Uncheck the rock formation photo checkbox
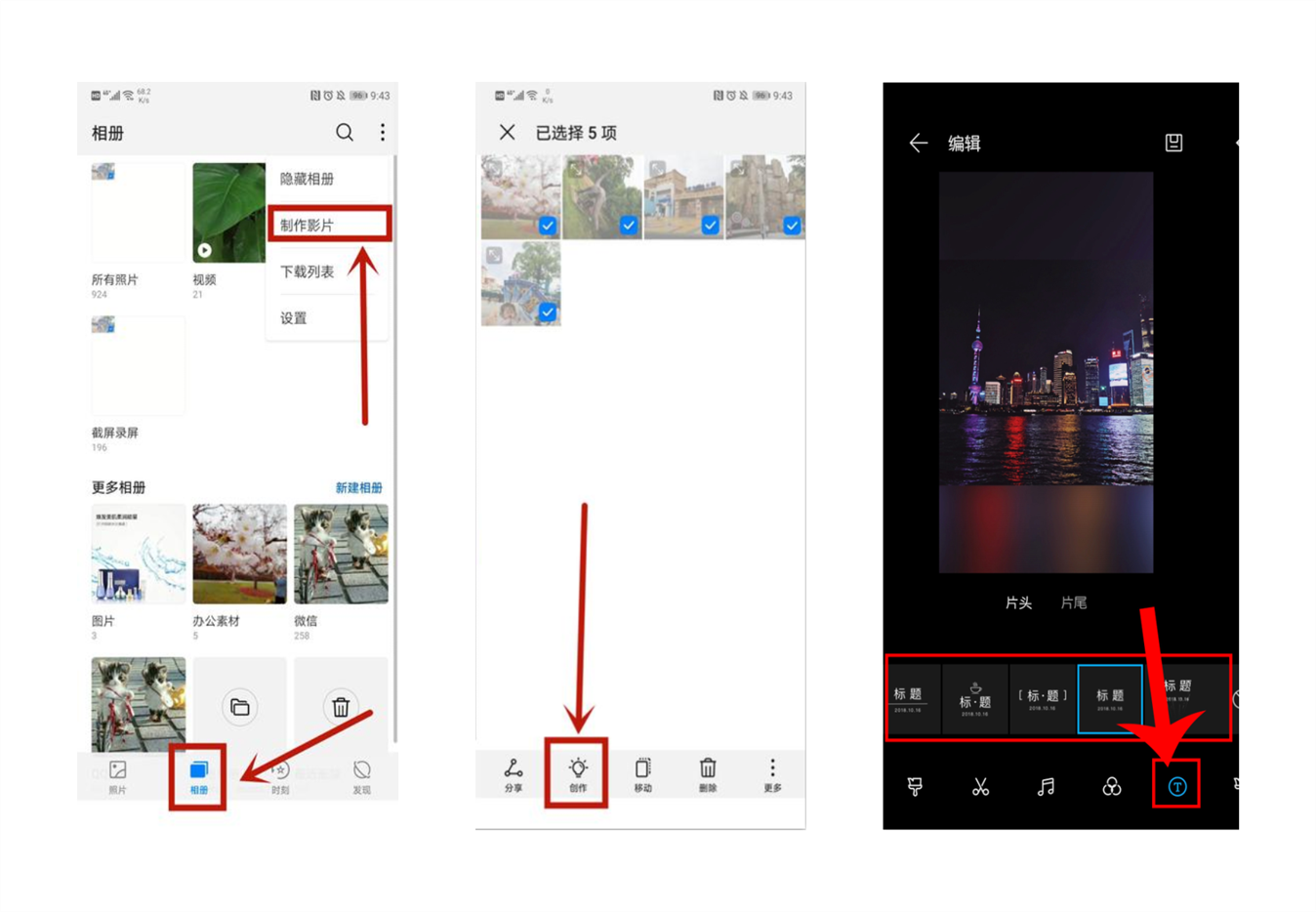The width and height of the screenshot is (1316, 912). tap(792, 226)
